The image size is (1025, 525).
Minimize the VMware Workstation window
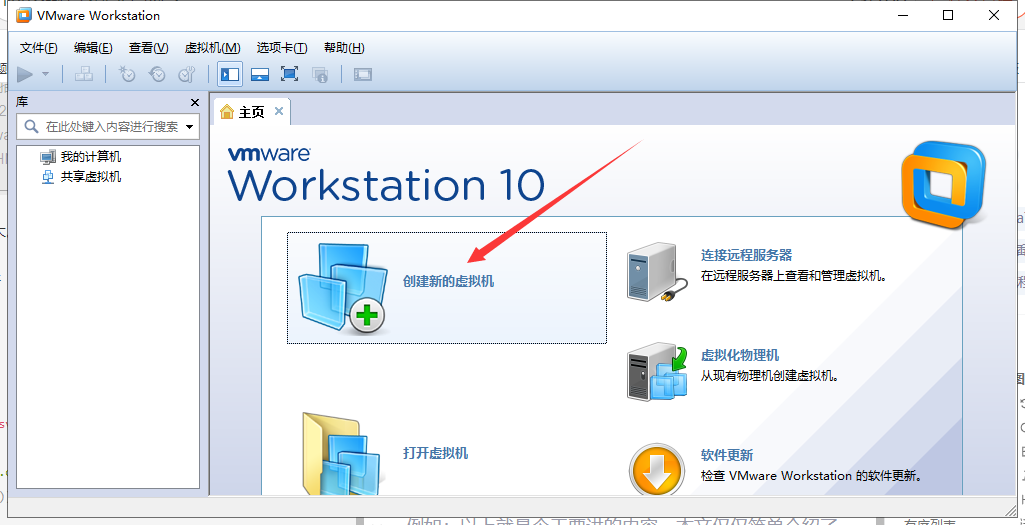(903, 15)
